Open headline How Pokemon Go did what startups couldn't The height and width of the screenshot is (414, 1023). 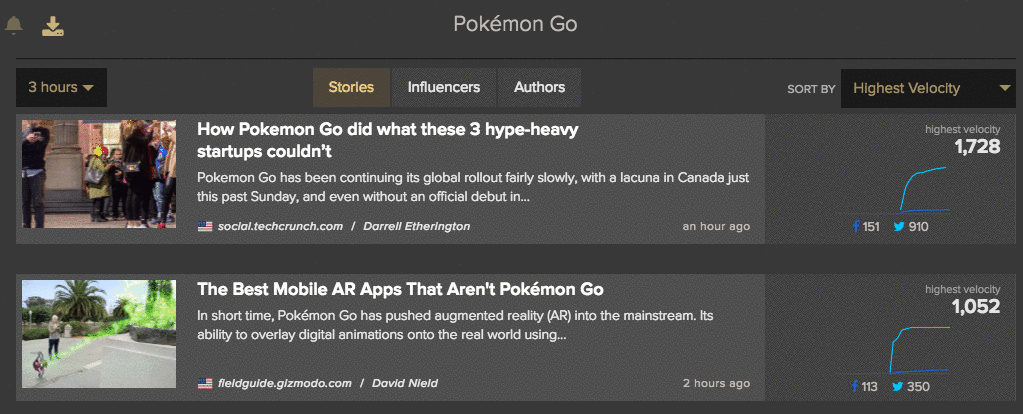tap(388, 140)
